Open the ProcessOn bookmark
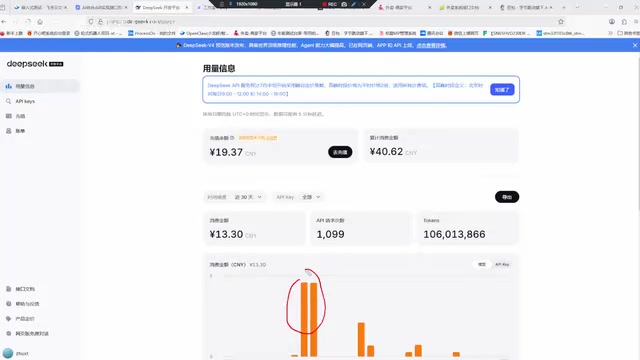 click(151, 33)
